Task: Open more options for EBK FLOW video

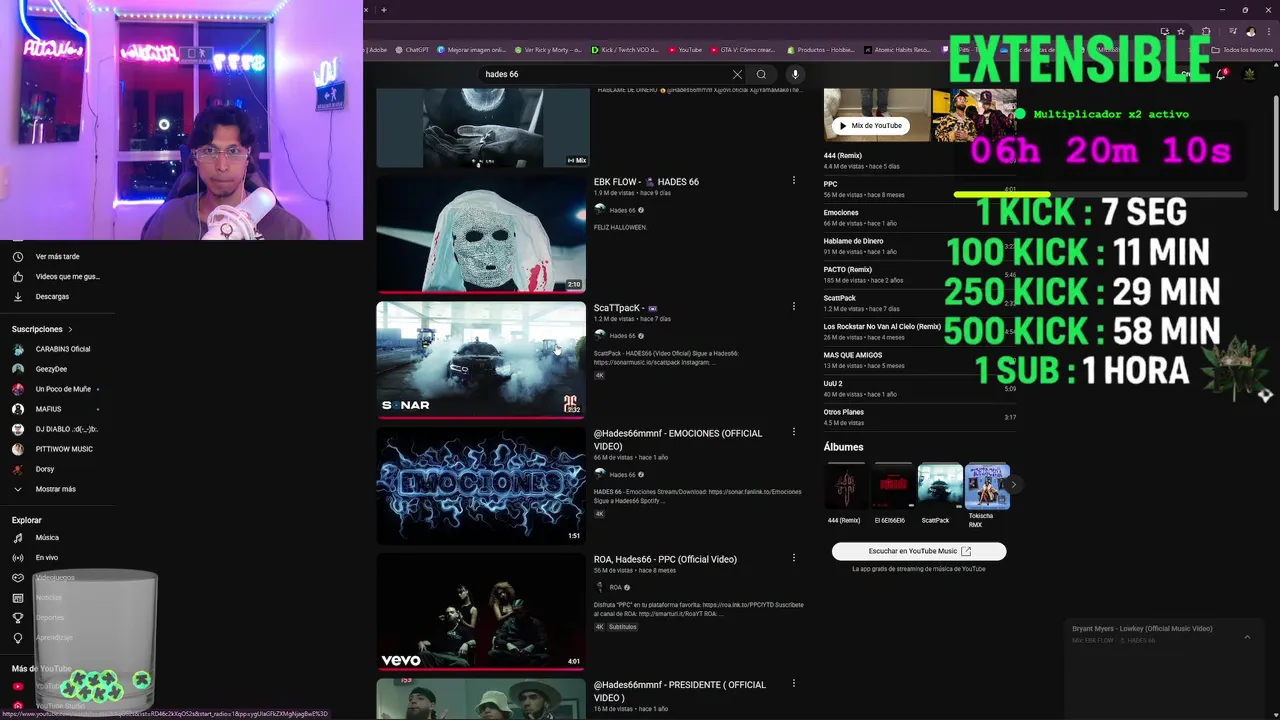Action: 794,181
